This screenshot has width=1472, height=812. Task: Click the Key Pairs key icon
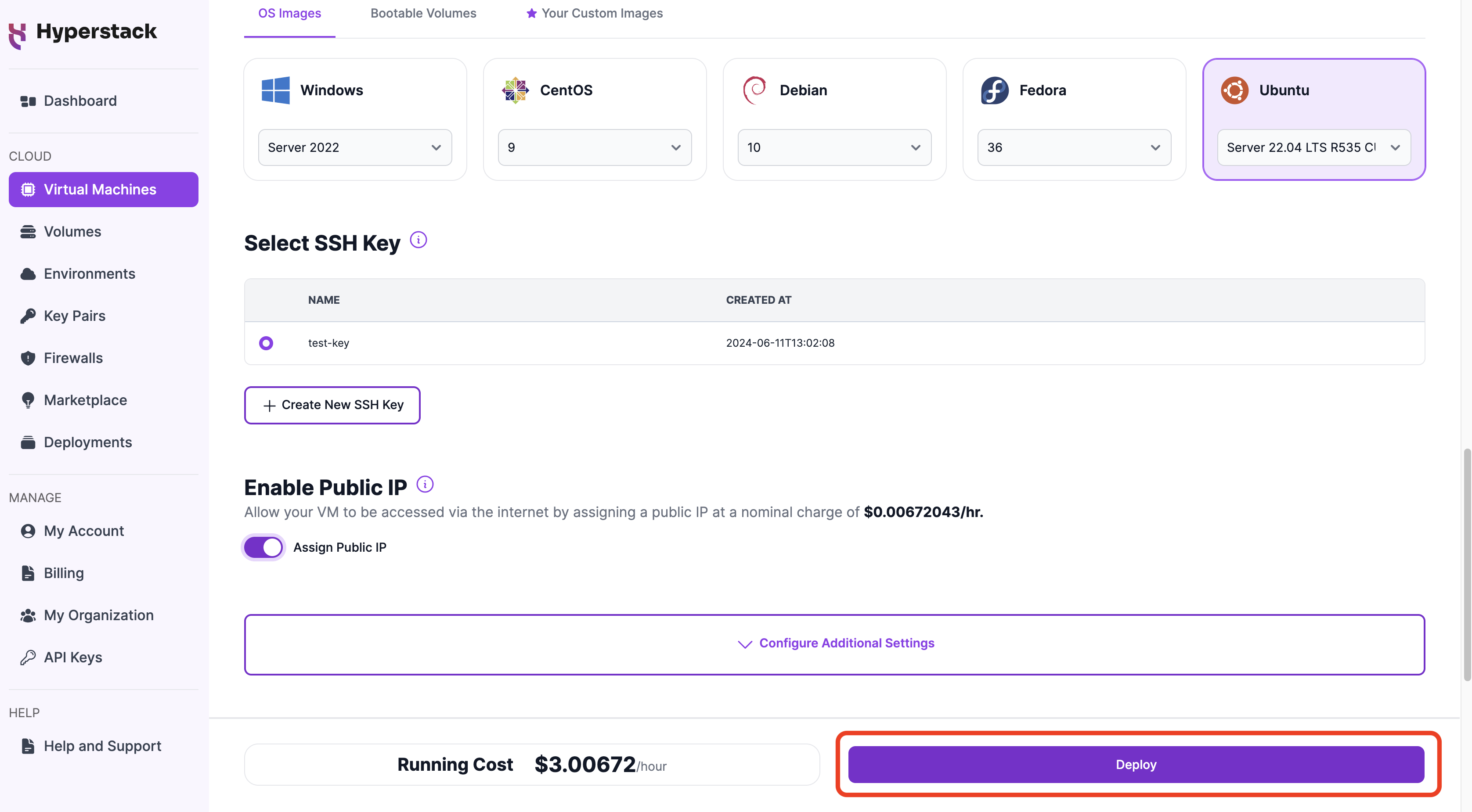click(28, 316)
